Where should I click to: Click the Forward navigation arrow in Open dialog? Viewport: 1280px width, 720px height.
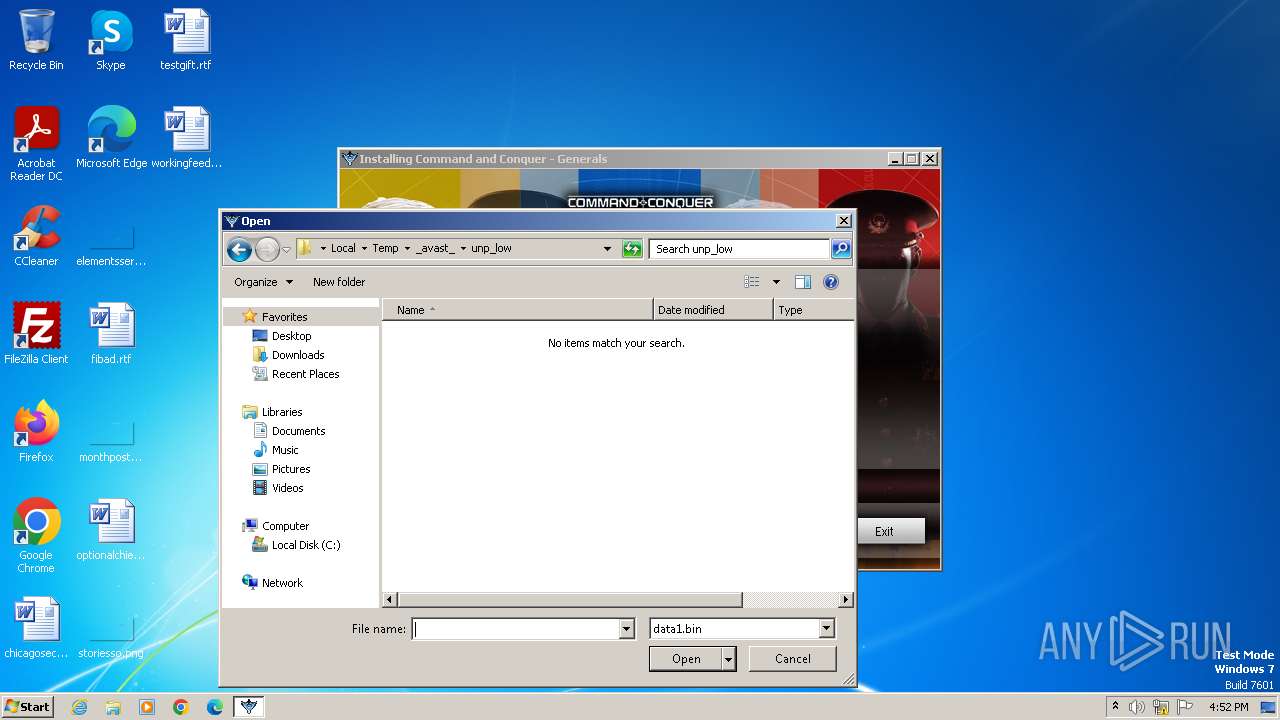pyautogui.click(x=267, y=249)
